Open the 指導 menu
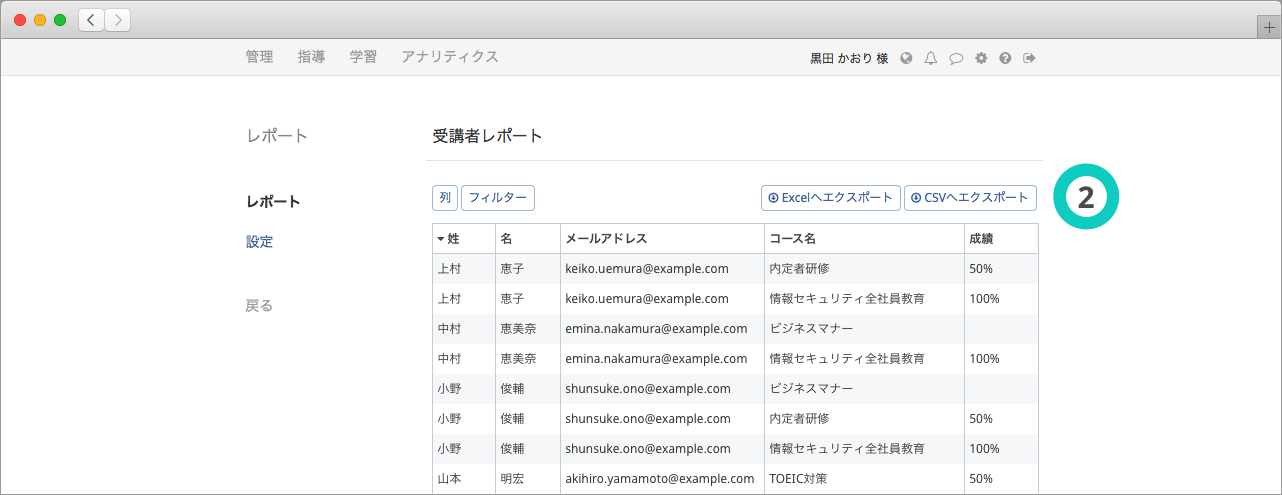Viewport: 1282px width, 495px height. pos(311,57)
